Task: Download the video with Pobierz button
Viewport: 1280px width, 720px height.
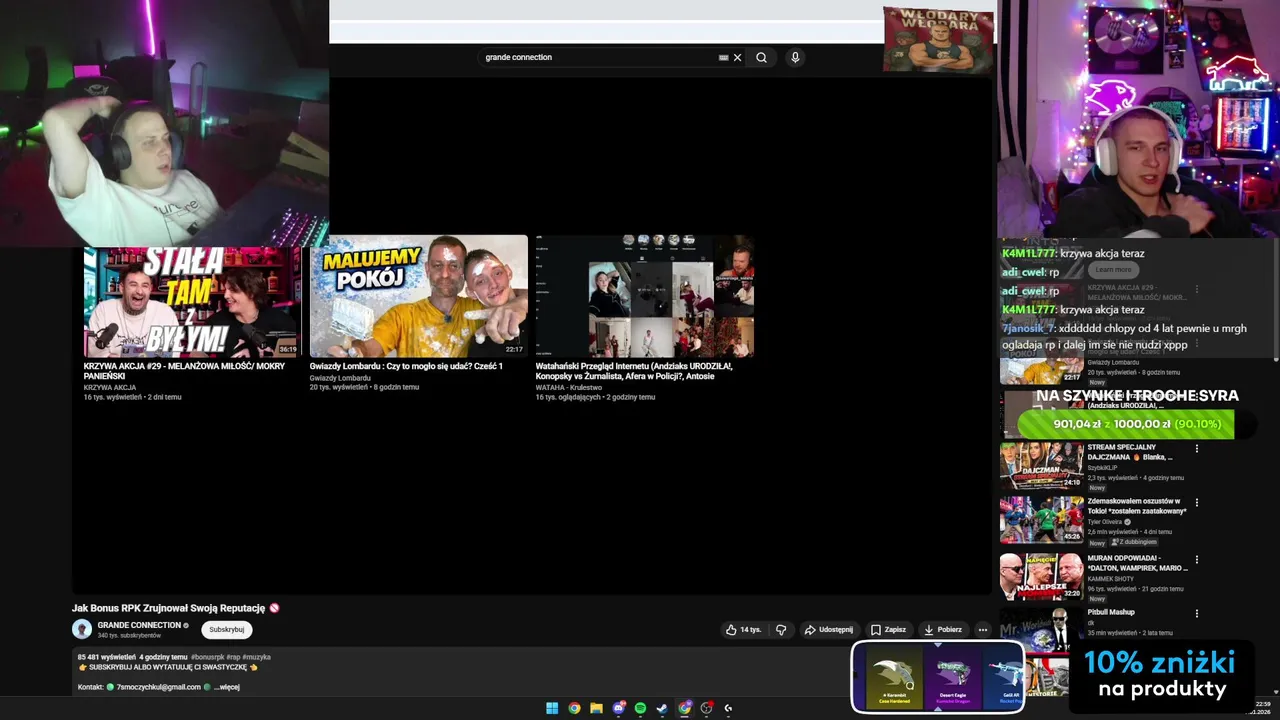Action: click(x=943, y=630)
